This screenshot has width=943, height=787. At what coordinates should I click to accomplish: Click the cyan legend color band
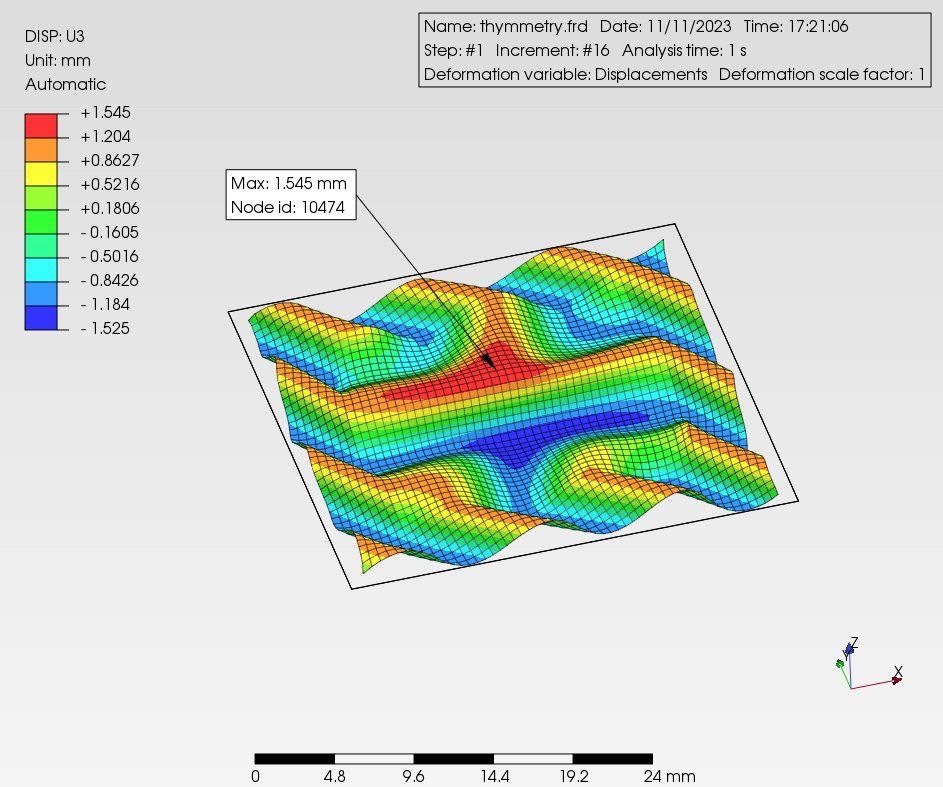click(x=41, y=269)
